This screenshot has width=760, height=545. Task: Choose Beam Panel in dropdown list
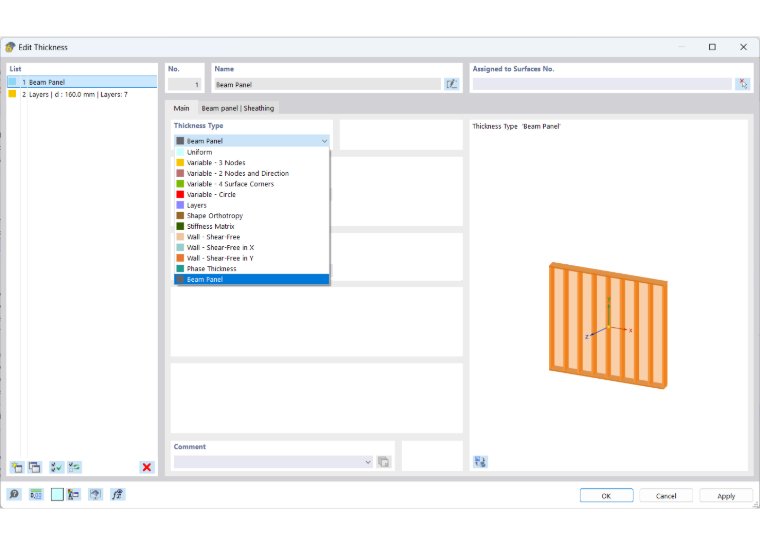click(252, 279)
